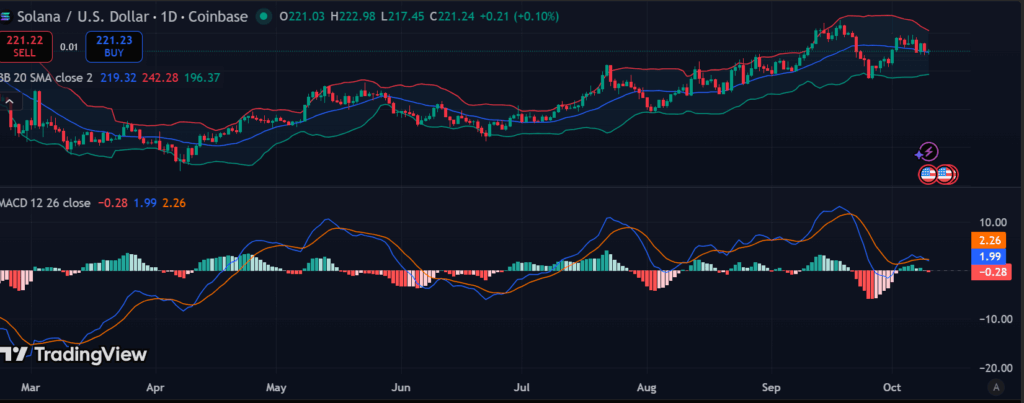This screenshot has width=1024, height=403.
Task: Click the 0.01 spread value between Sell and Buy
Action: (x=68, y=46)
